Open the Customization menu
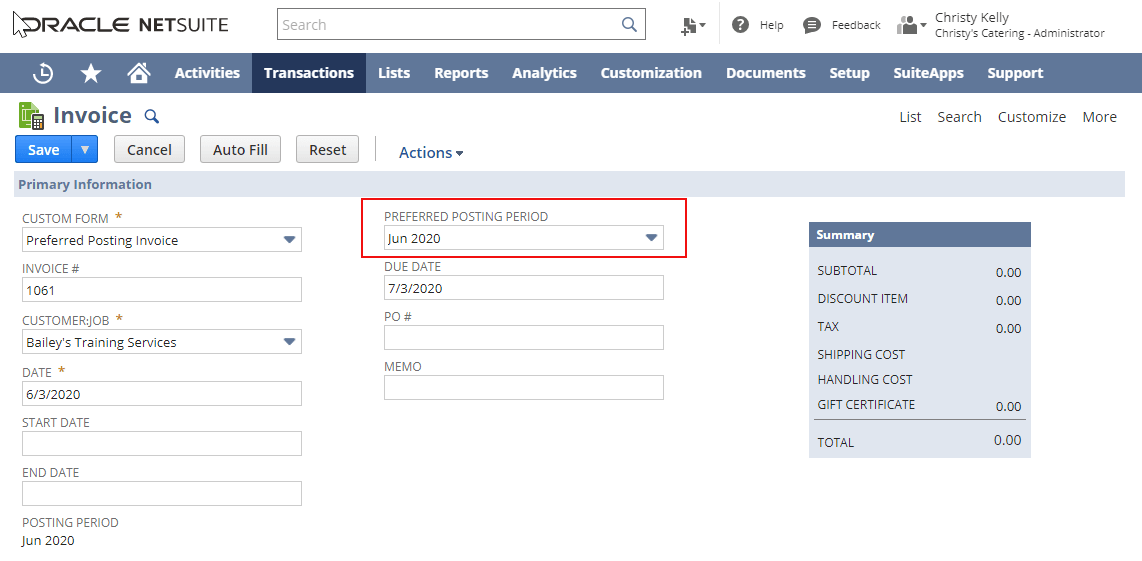This screenshot has width=1142, height=561. click(651, 73)
